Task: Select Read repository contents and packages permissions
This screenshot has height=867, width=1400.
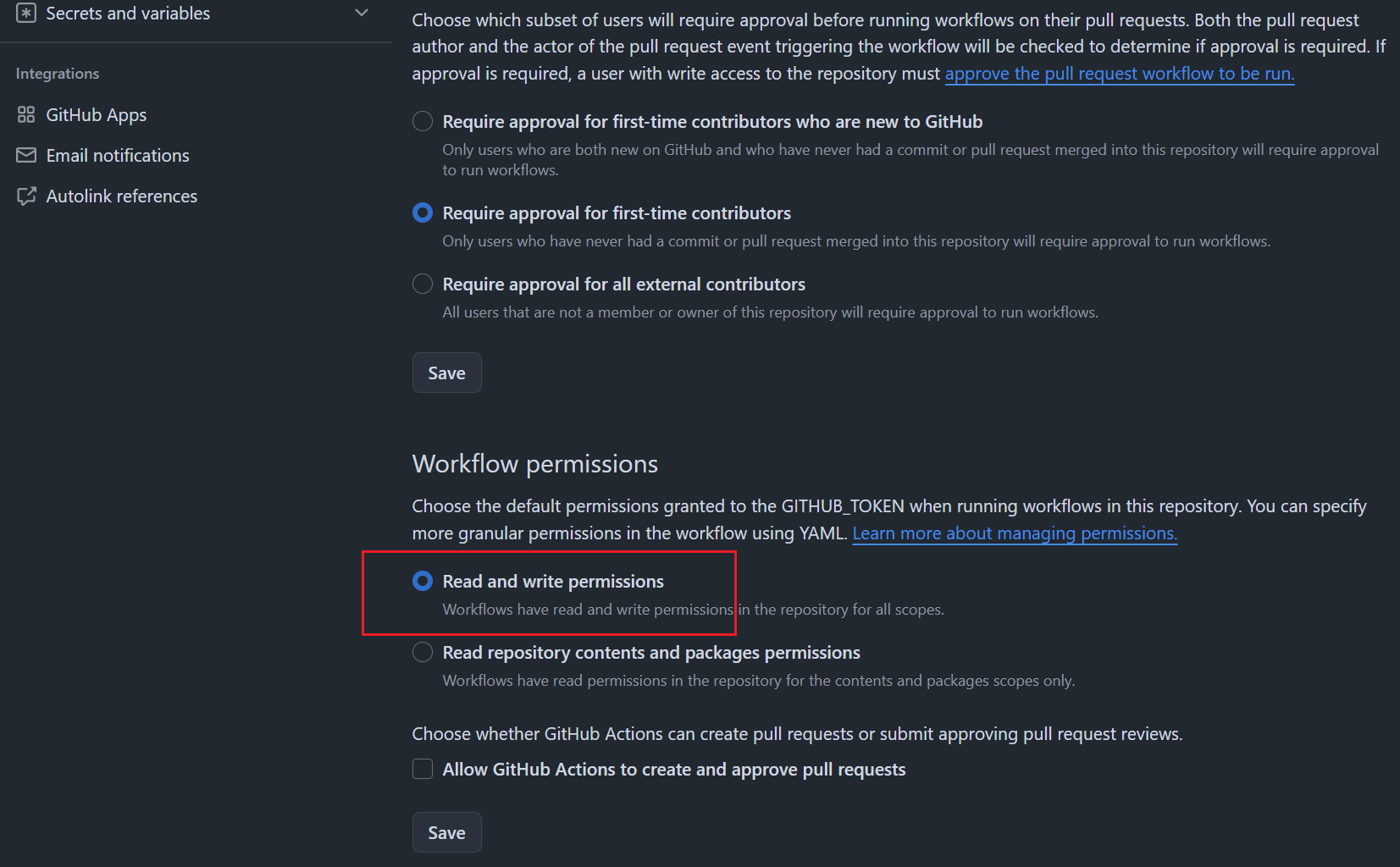Action: click(423, 653)
